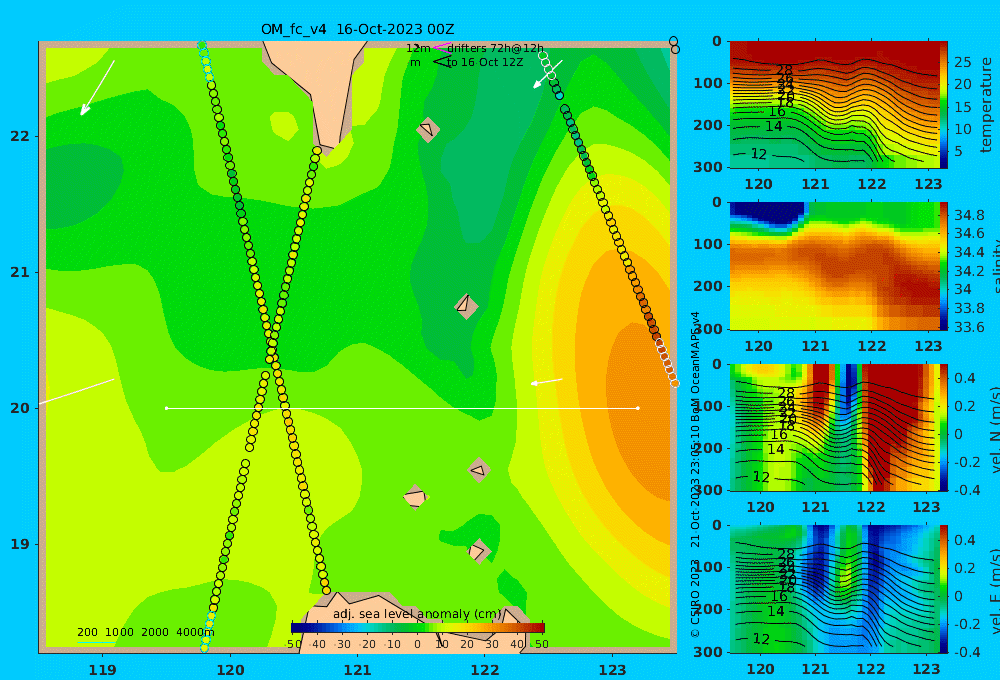Click the 'to 16 Oct 12Z' legend text
1000x680 pixels.
[485, 62]
